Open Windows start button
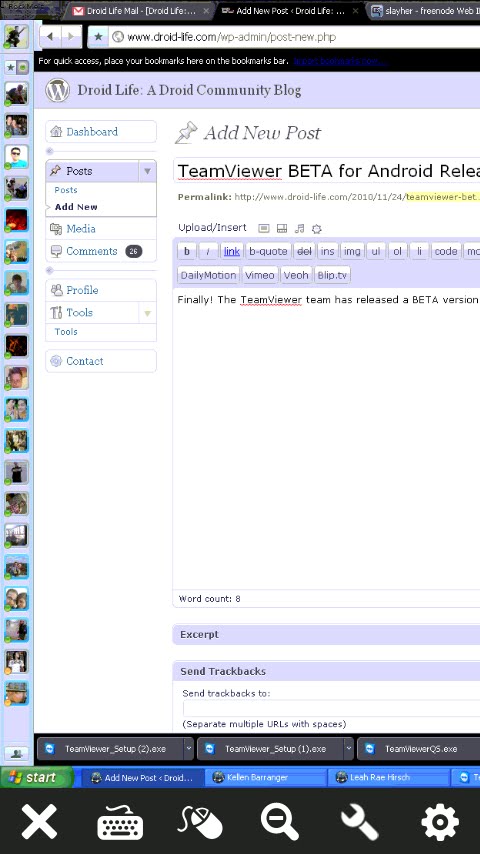 click(37, 777)
